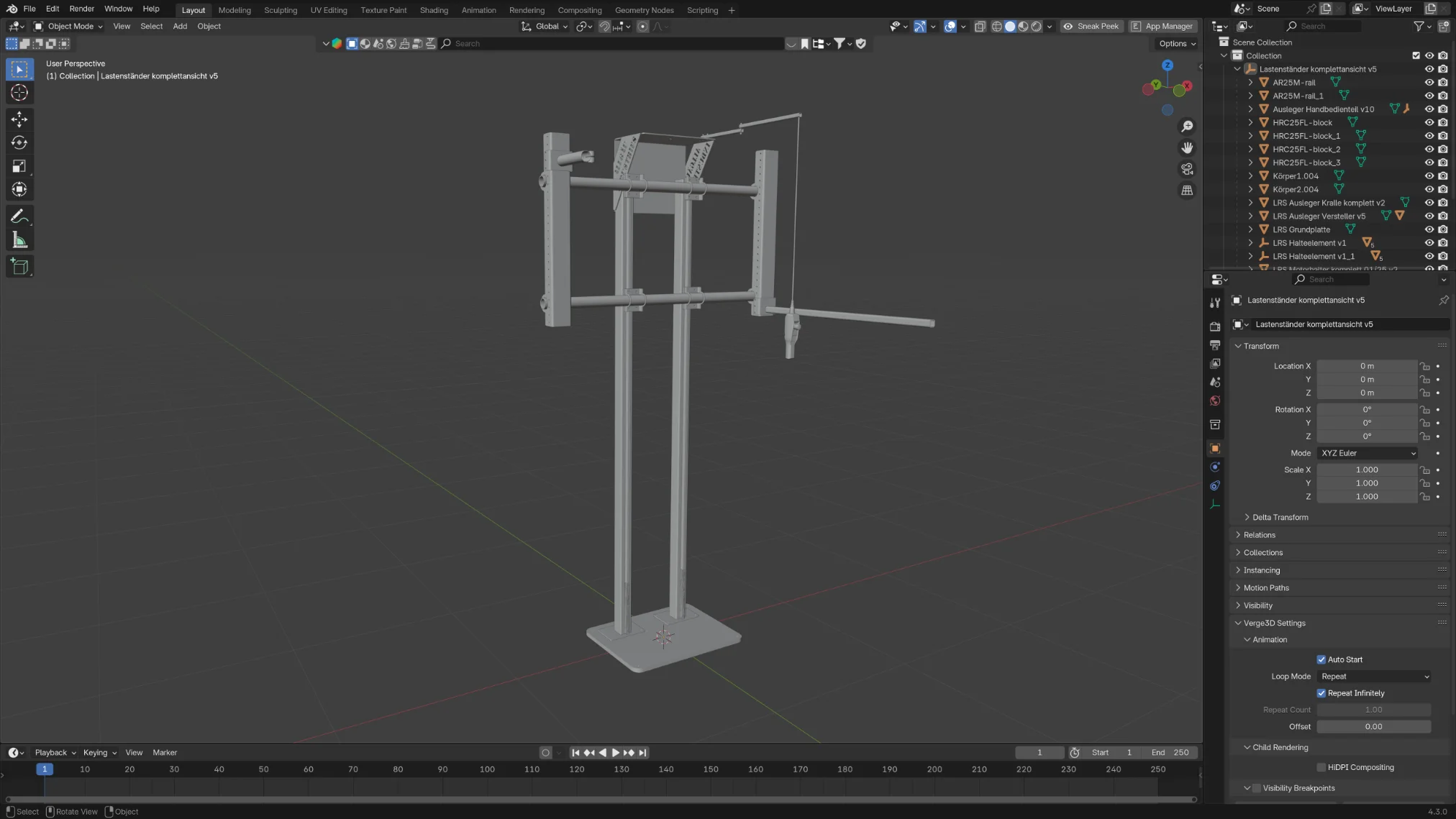Activate the Measure tool

pos(19,241)
